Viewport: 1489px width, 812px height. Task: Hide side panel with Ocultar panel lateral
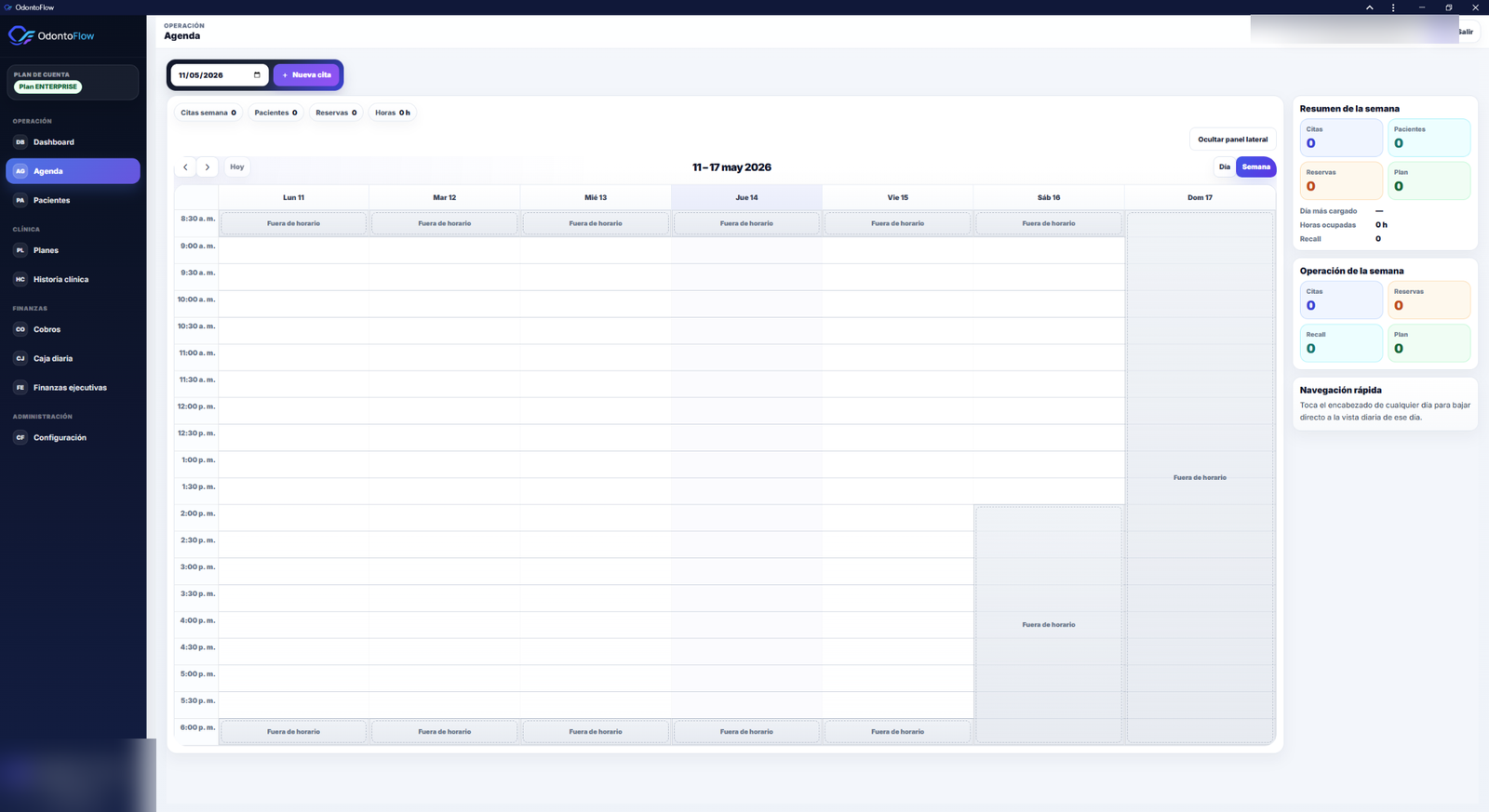tap(1232, 140)
